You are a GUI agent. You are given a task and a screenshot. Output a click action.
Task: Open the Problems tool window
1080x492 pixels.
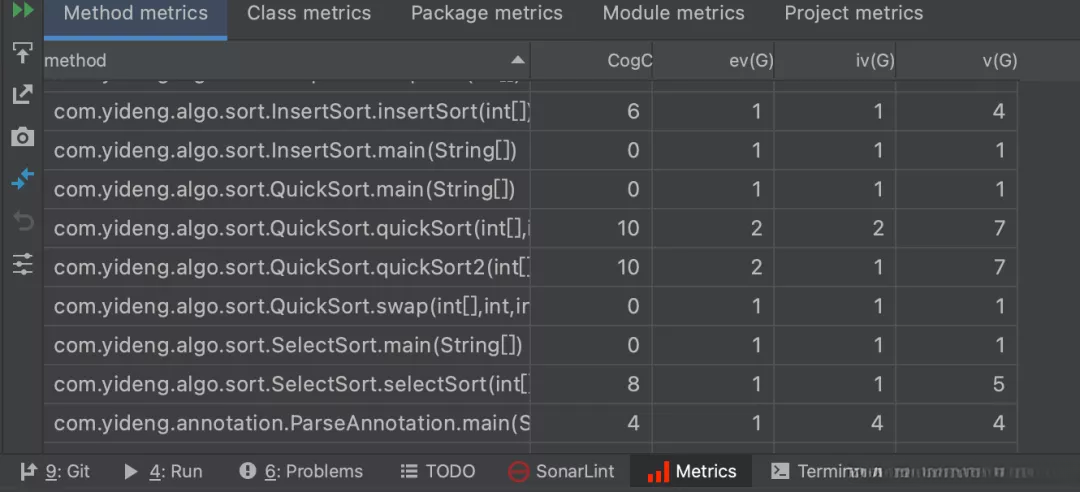(x=302, y=471)
